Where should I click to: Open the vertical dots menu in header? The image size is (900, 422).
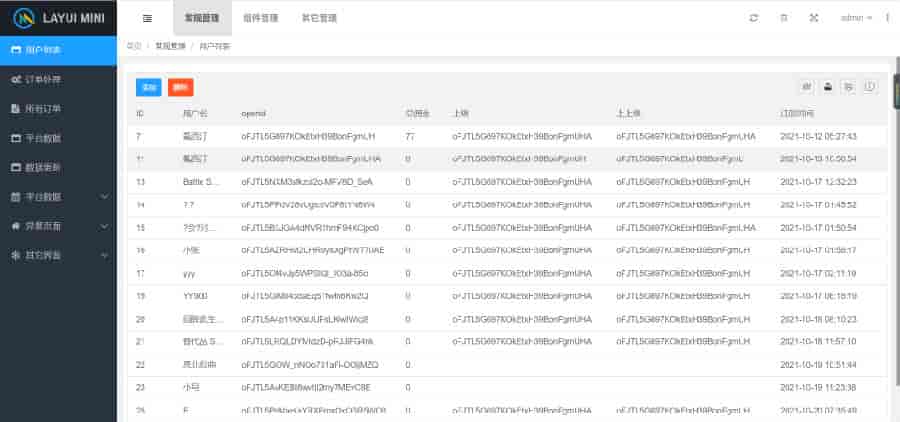tap(887, 18)
